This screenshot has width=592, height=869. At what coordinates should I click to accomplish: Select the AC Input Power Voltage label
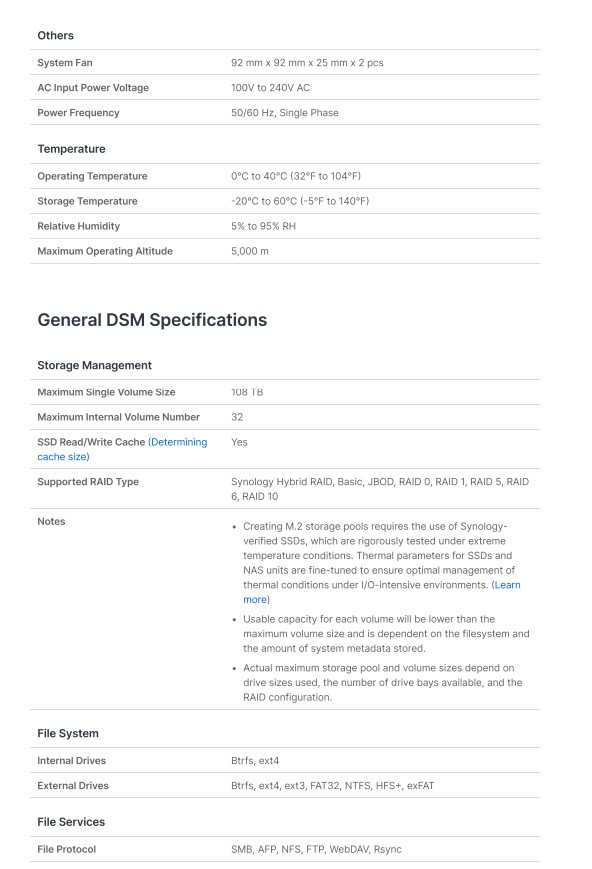[93, 88]
